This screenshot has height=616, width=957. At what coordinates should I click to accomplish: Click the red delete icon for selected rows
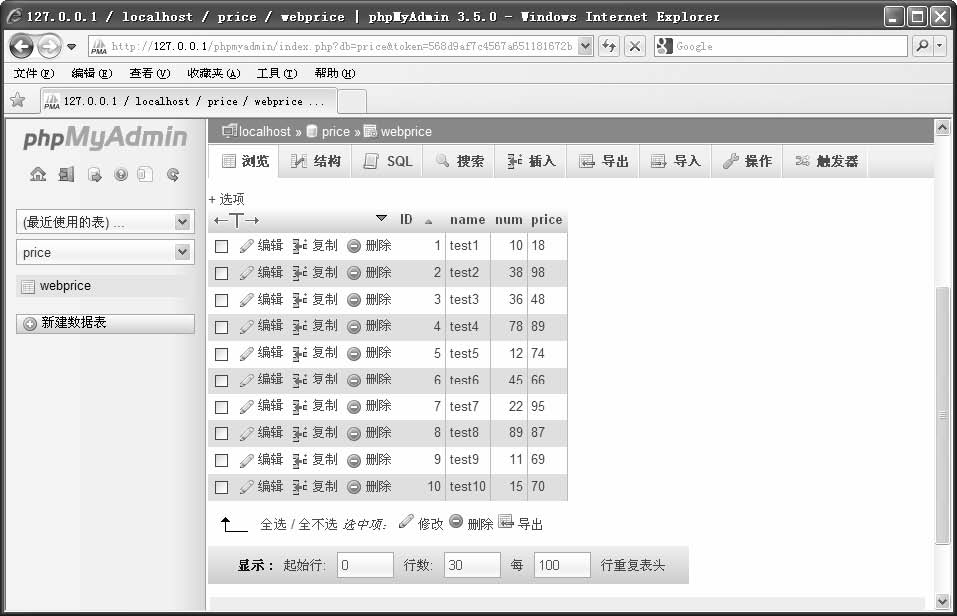click(456, 521)
